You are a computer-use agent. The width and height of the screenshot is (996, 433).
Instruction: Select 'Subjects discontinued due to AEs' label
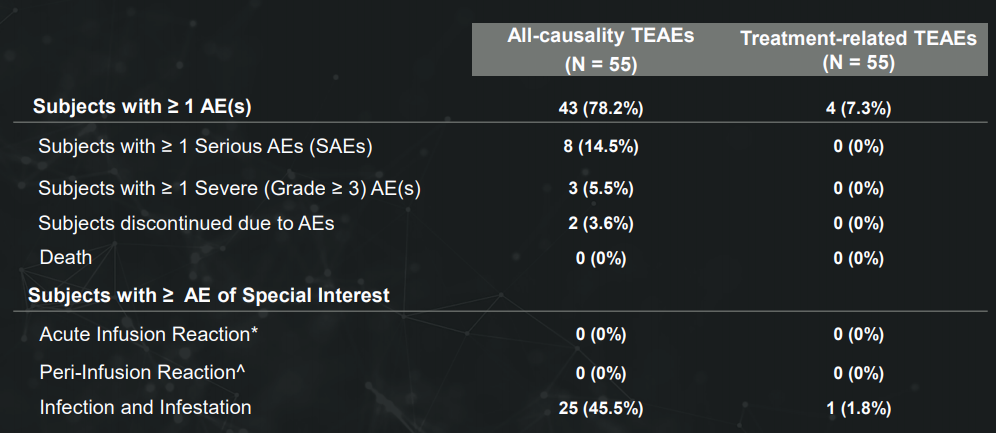pos(186,223)
